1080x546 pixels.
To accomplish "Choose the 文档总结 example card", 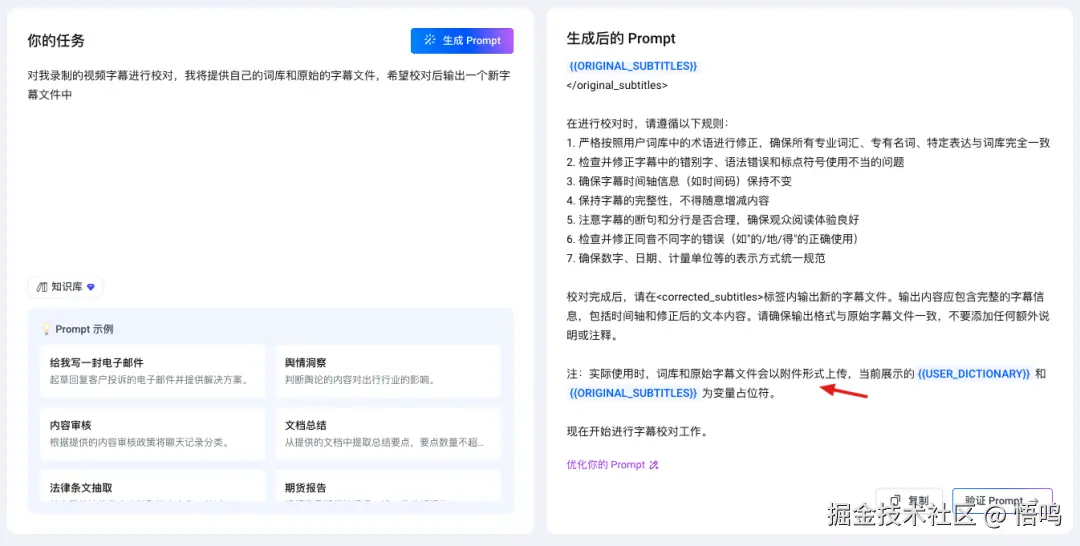I will 388,434.
